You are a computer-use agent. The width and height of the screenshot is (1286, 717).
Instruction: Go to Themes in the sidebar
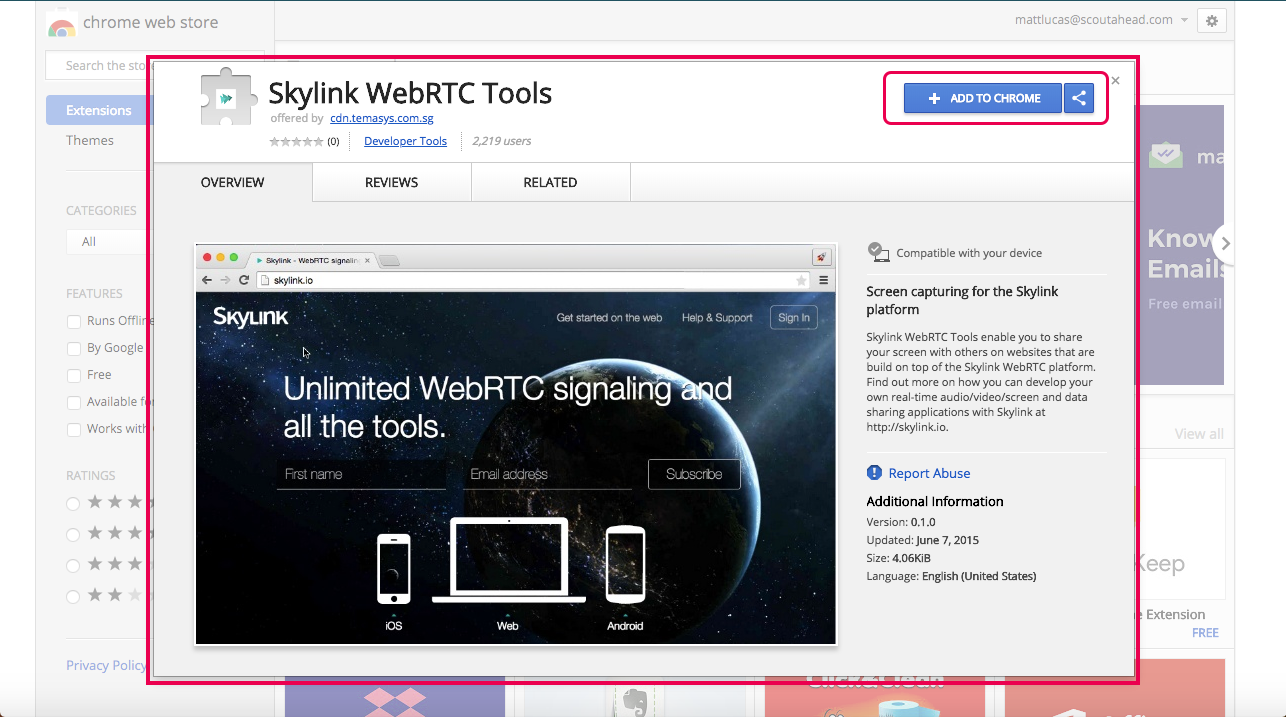[x=90, y=140]
